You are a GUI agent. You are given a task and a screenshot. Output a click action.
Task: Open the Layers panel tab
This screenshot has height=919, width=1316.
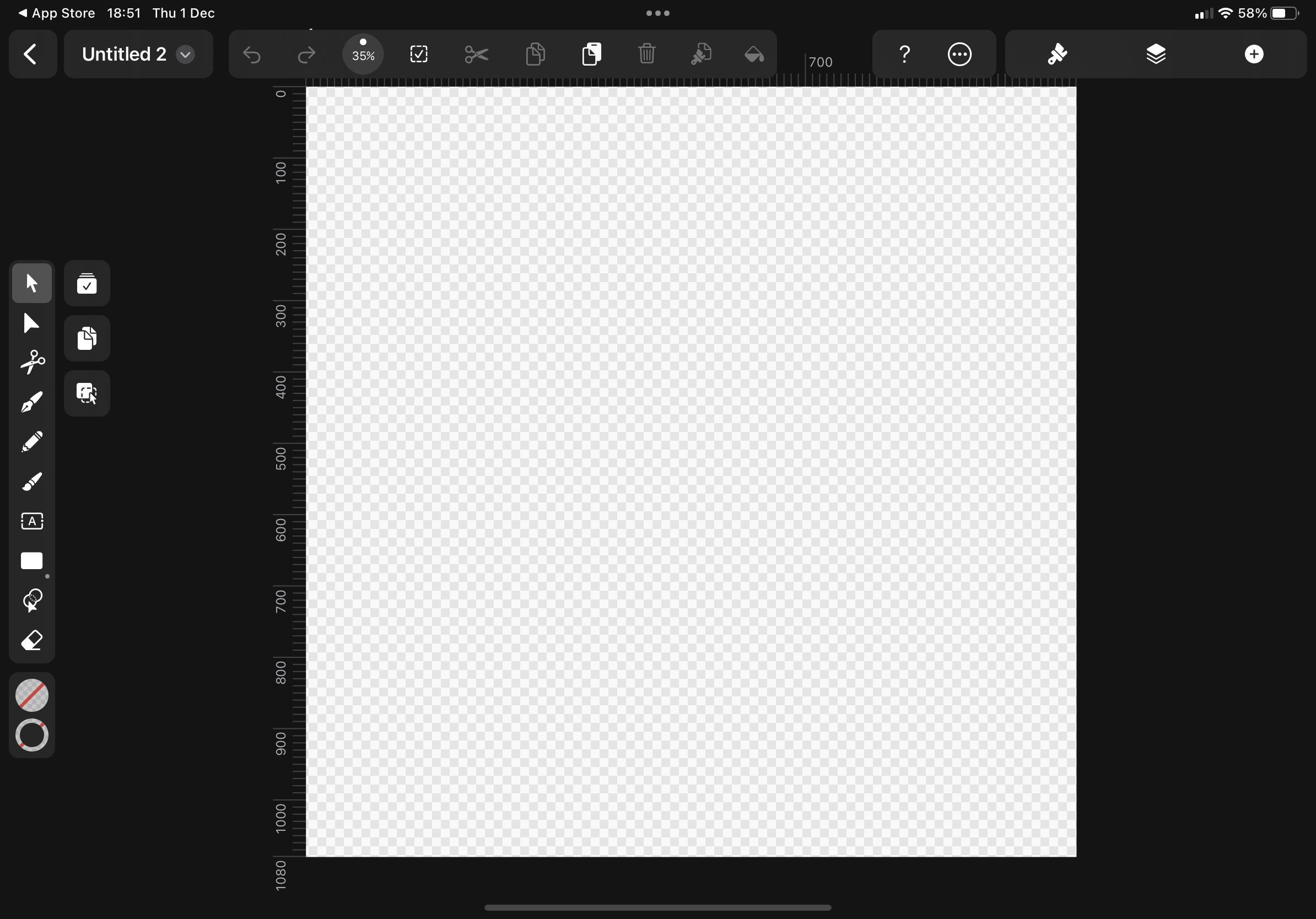point(1156,55)
